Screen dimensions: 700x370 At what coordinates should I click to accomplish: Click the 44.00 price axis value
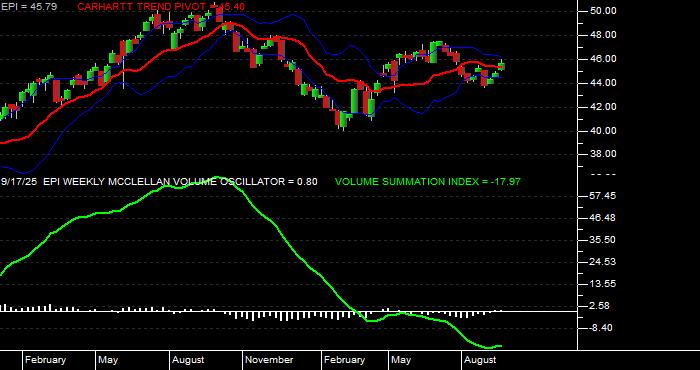coord(603,83)
